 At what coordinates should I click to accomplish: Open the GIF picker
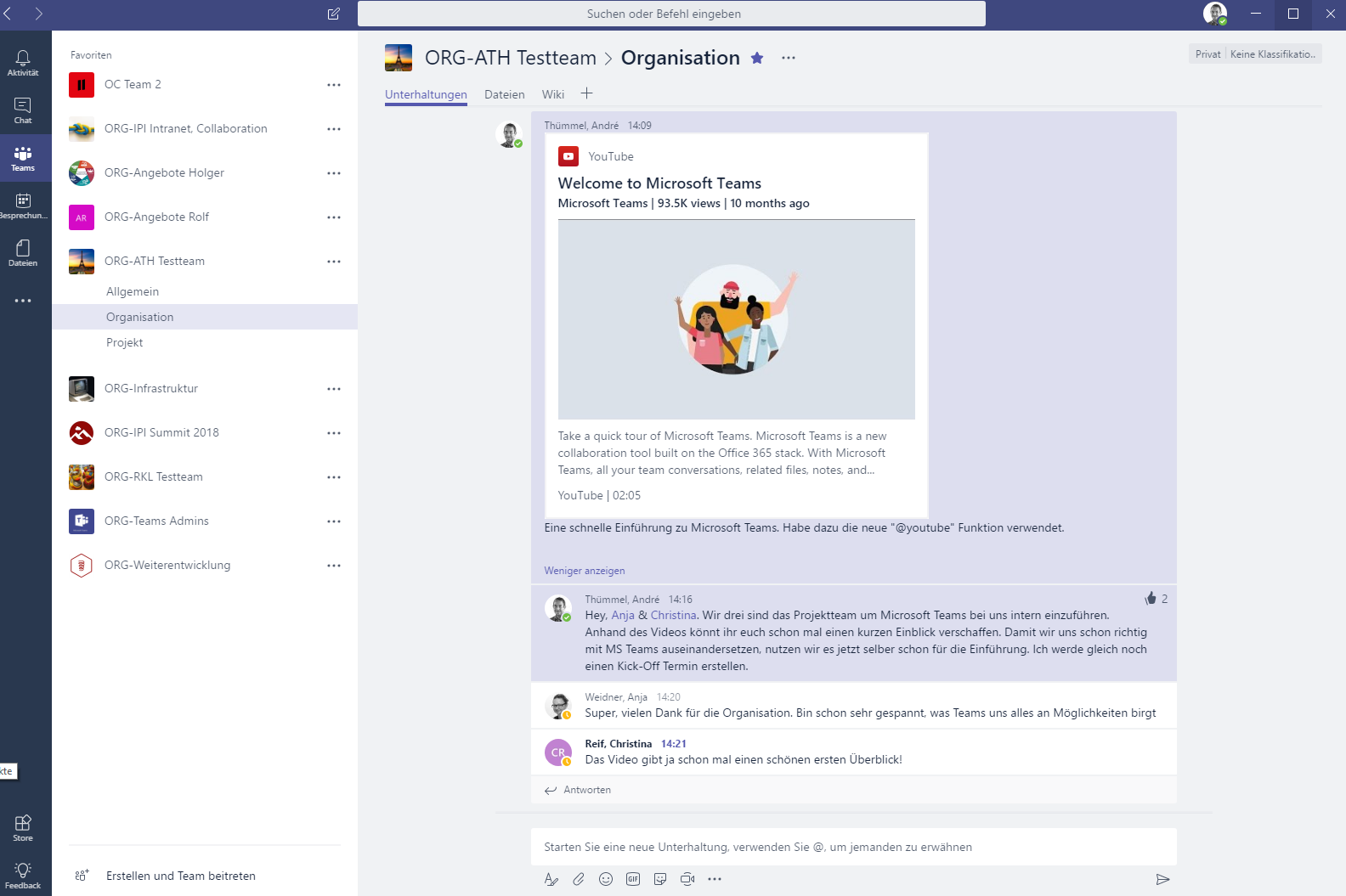[633, 879]
